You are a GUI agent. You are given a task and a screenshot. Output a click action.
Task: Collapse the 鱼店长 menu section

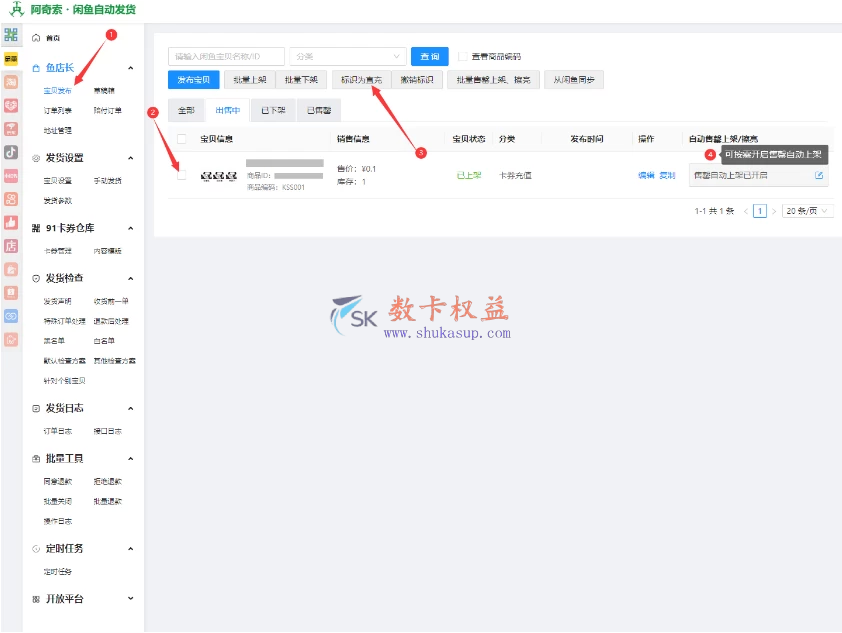(x=130, y=68)
